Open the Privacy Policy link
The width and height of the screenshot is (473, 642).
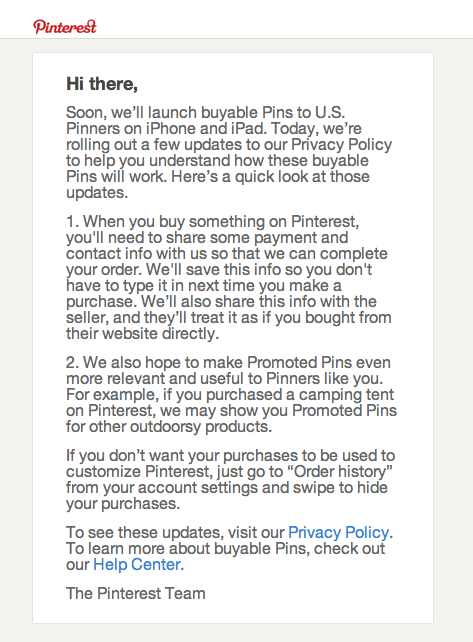338,532
